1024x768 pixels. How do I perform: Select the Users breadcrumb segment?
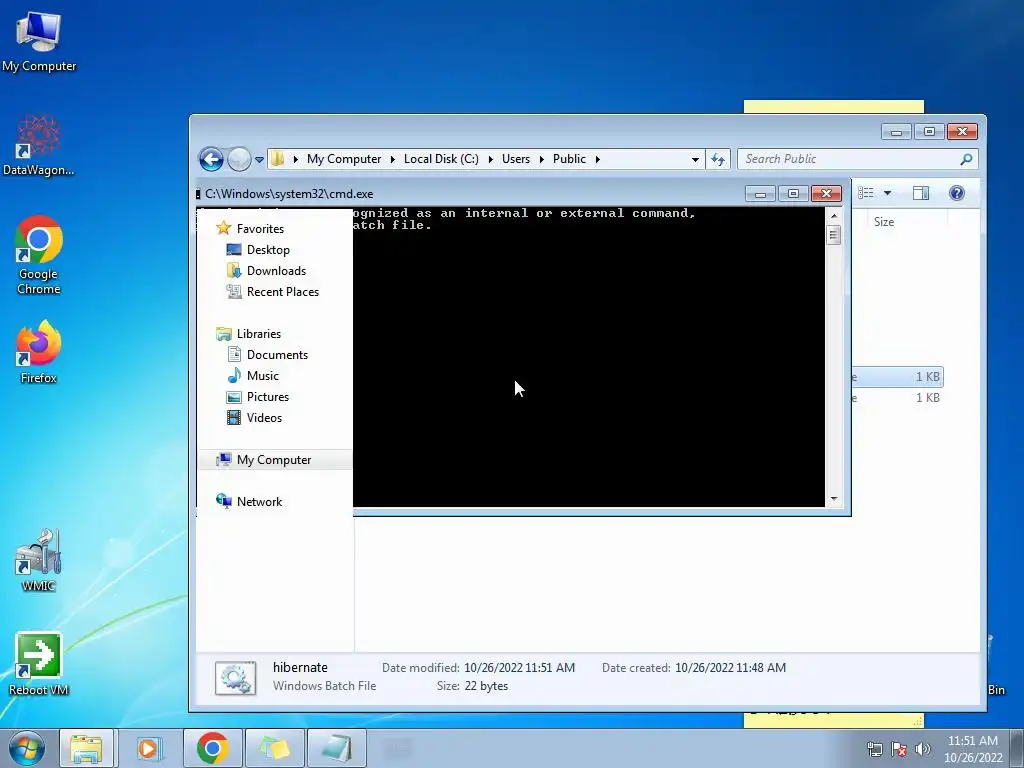tap(516, 159)
